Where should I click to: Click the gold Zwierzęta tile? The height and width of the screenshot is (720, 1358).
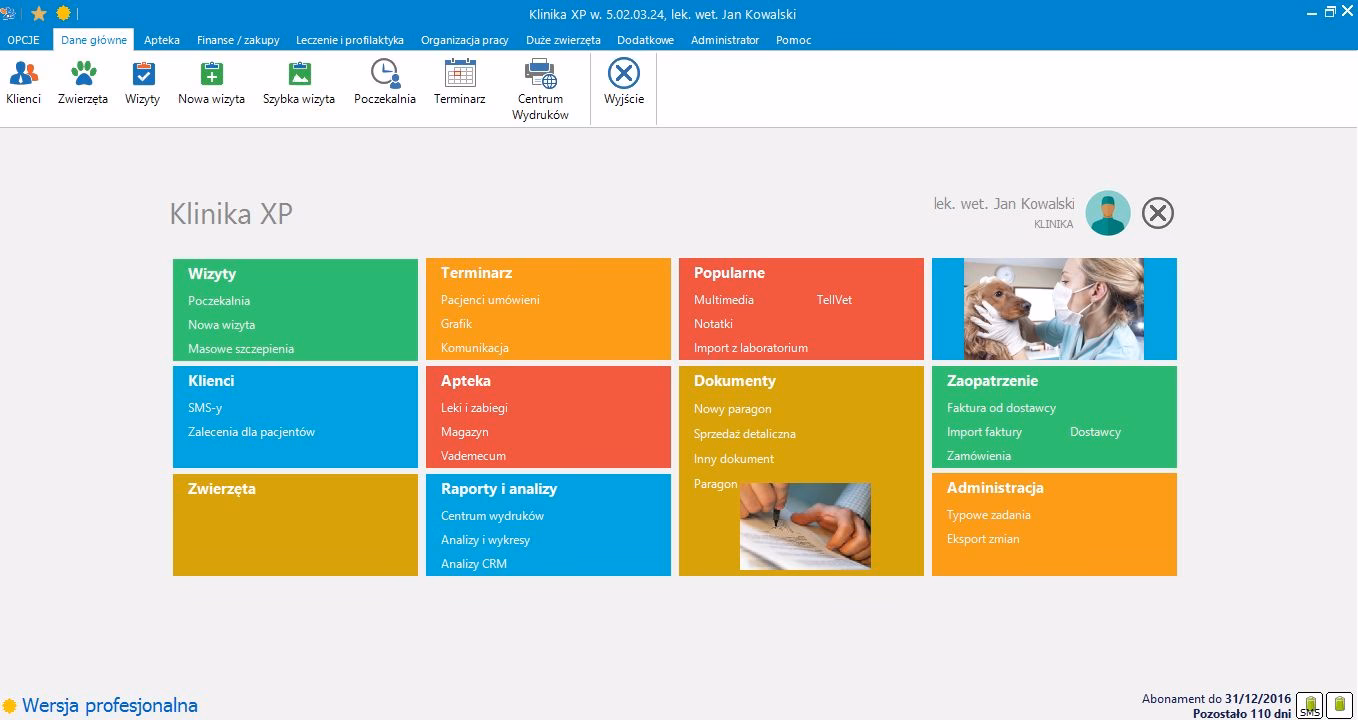click(x=295, y=525)
